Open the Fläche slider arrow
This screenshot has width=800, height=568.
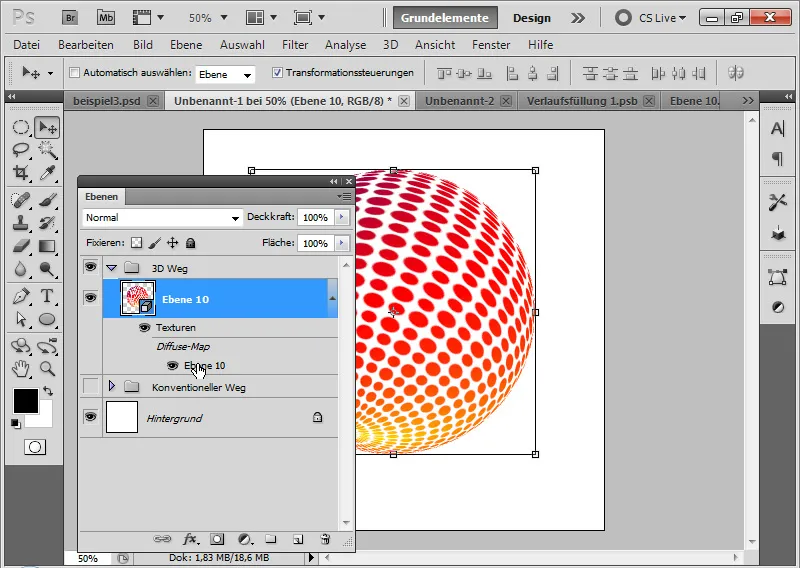coord(342,243)
